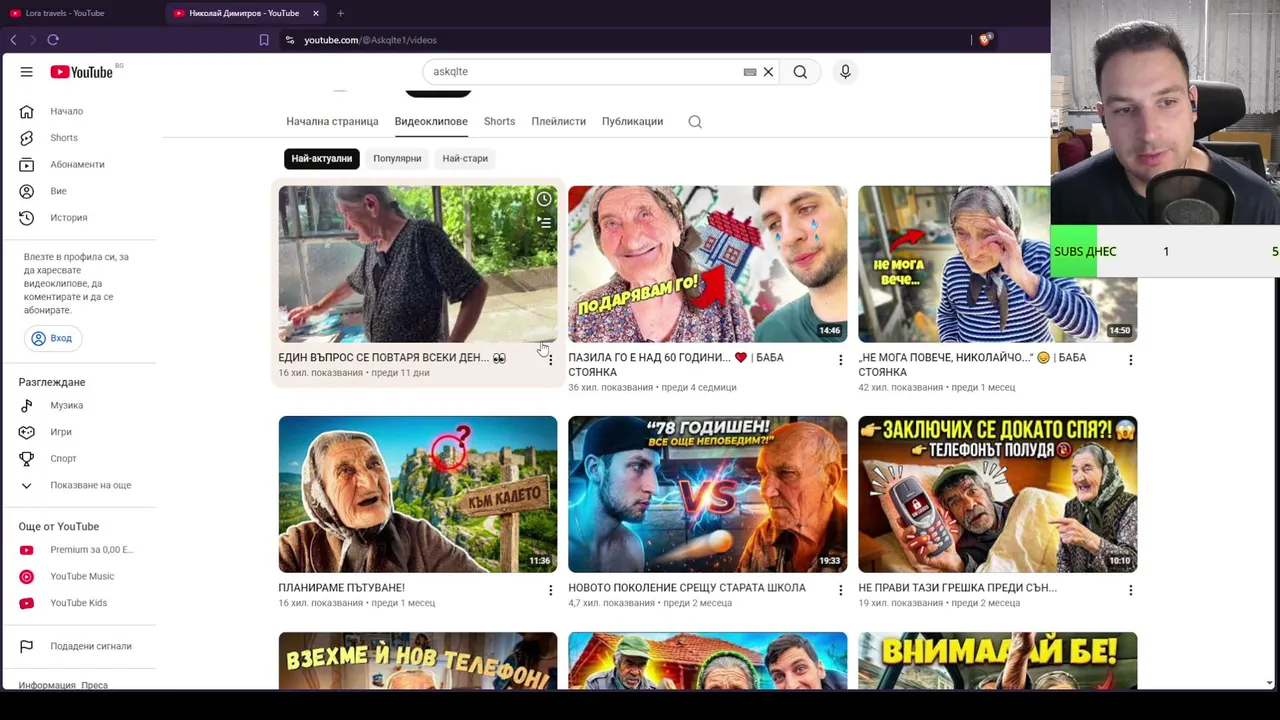Add first video to the queue

(544, 222)
